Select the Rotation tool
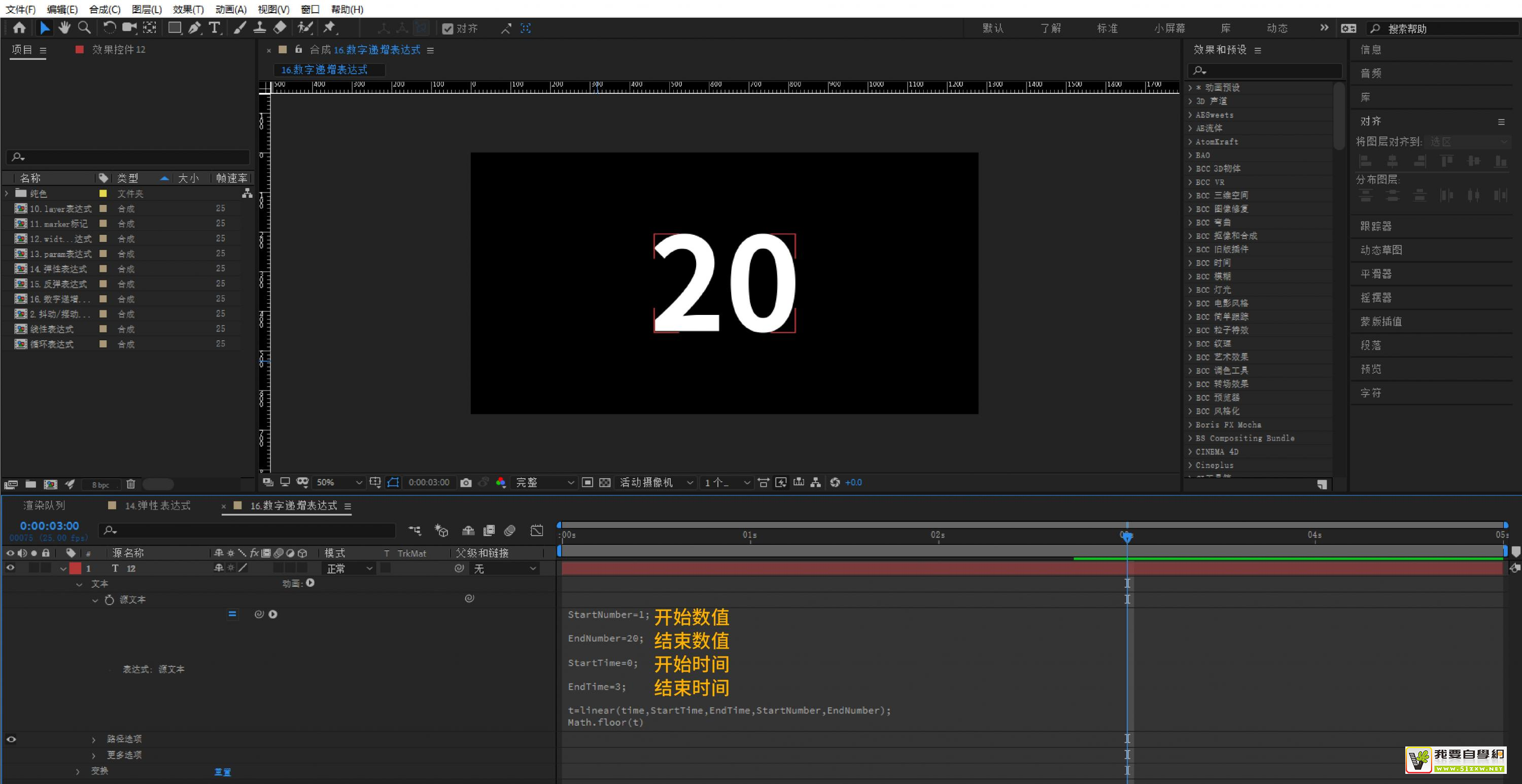 [109, 28]
